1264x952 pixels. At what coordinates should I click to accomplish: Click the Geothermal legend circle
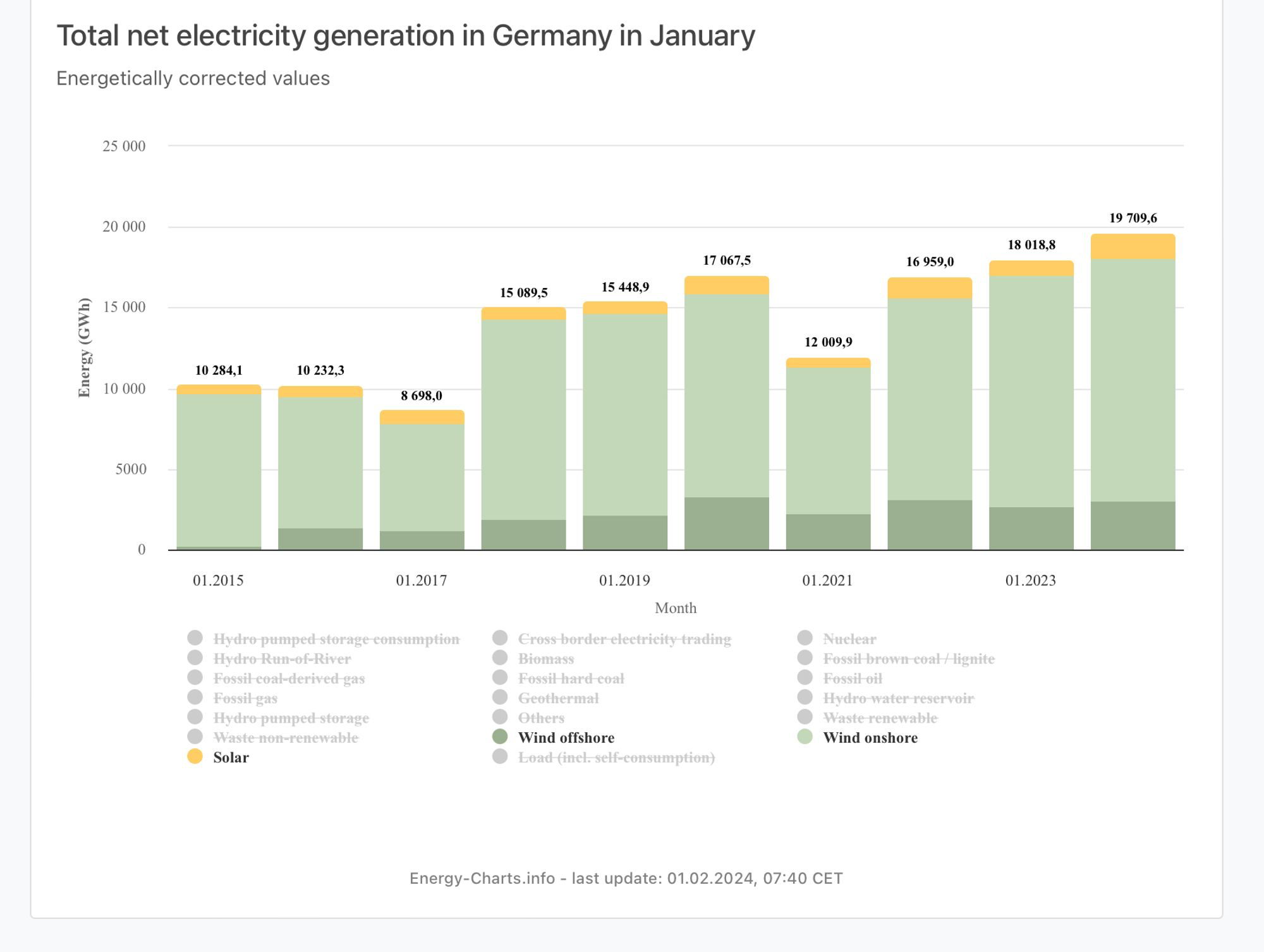500,697
